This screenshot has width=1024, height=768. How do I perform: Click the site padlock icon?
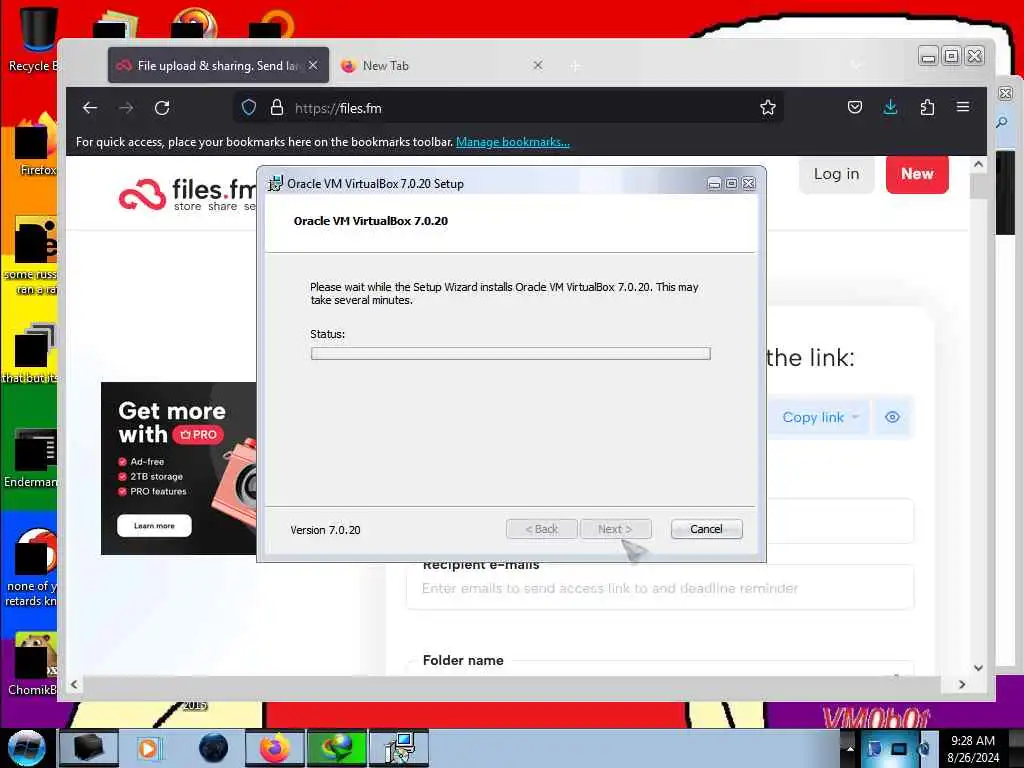(277, 108)
